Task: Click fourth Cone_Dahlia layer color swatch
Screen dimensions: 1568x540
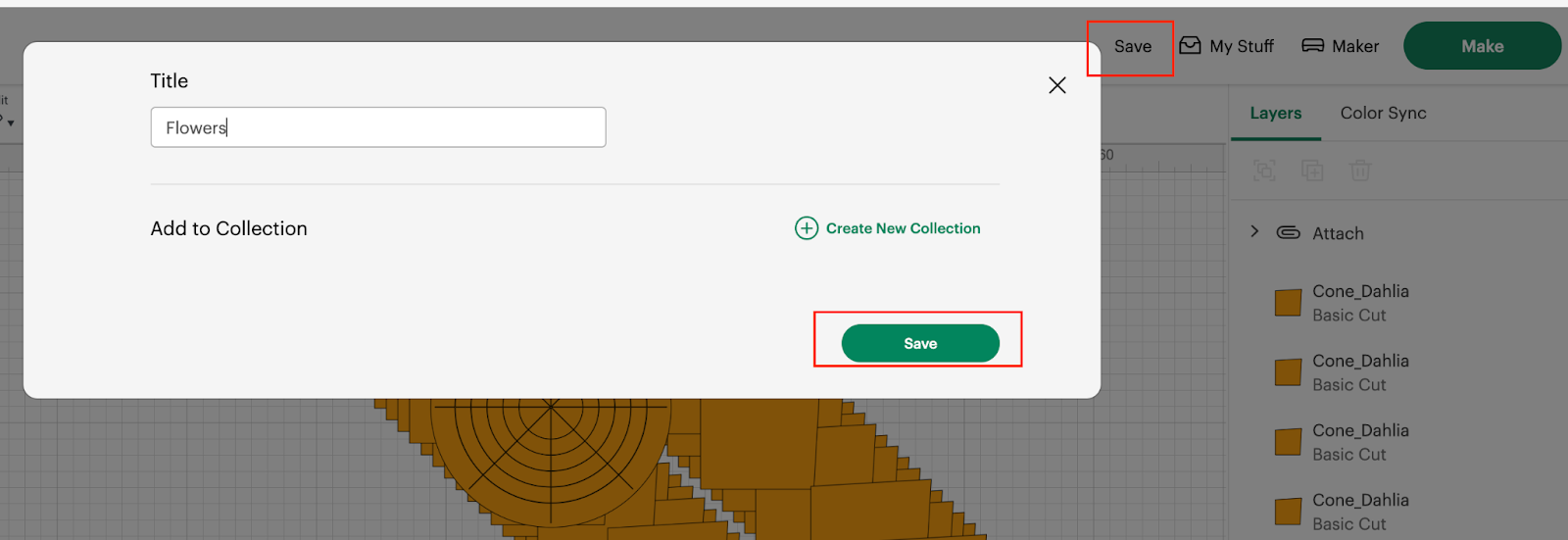Action: [x=1288, y=512]
